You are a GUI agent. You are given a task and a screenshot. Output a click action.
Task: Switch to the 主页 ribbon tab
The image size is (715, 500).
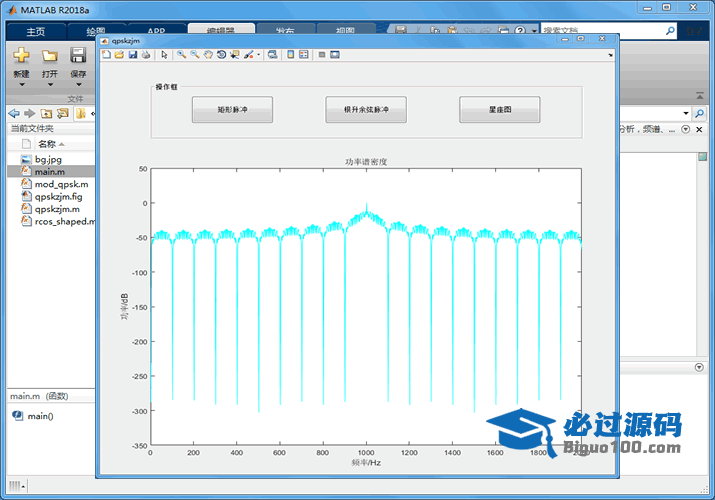point(35,32)
